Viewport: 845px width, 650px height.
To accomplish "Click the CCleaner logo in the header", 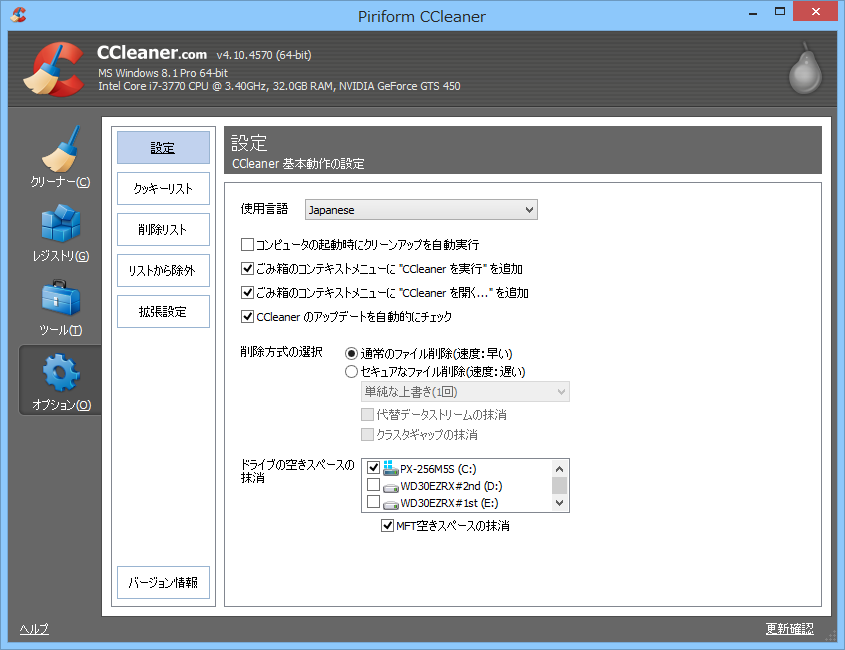I will tap(53, 70).
